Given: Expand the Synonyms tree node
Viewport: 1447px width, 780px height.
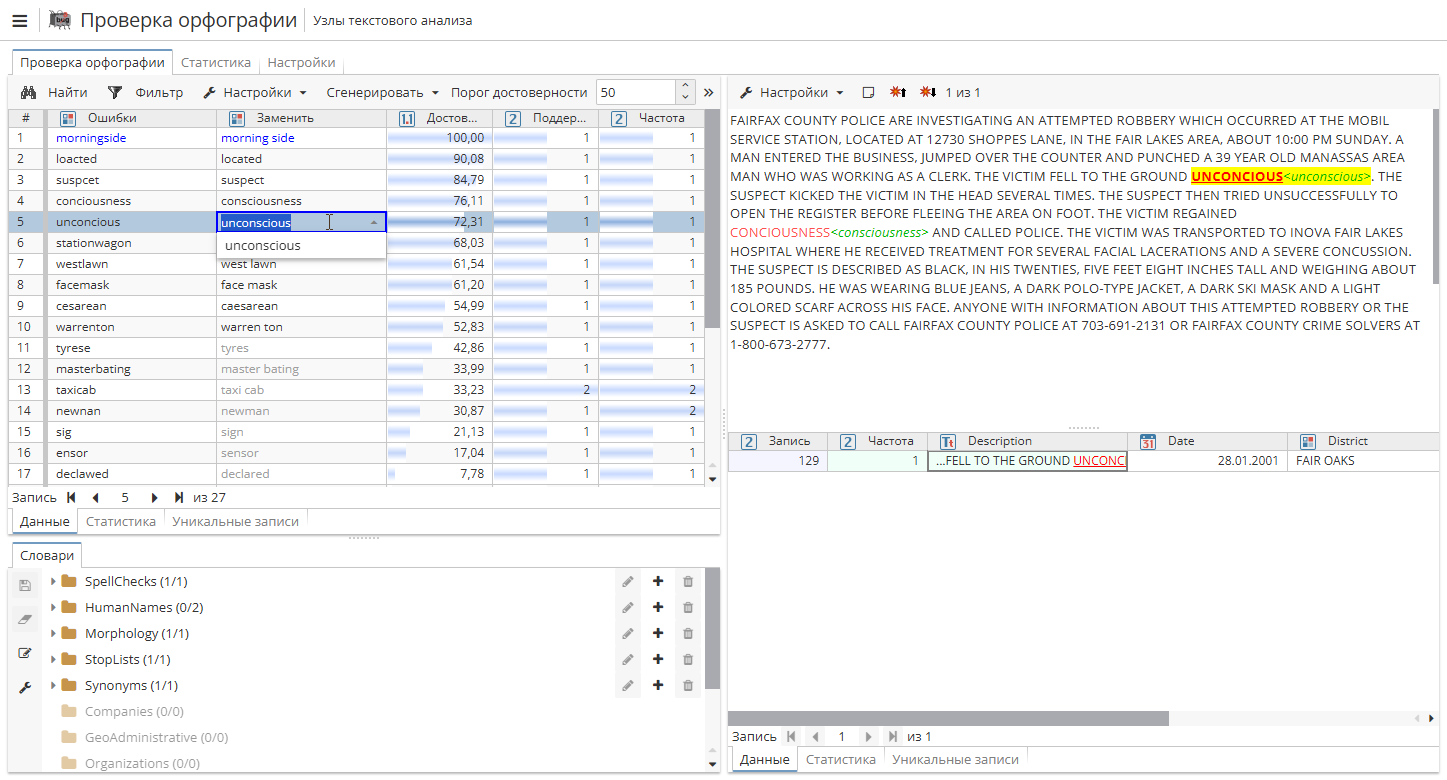Looking at the screenshot, I should (x=53, y=685).
